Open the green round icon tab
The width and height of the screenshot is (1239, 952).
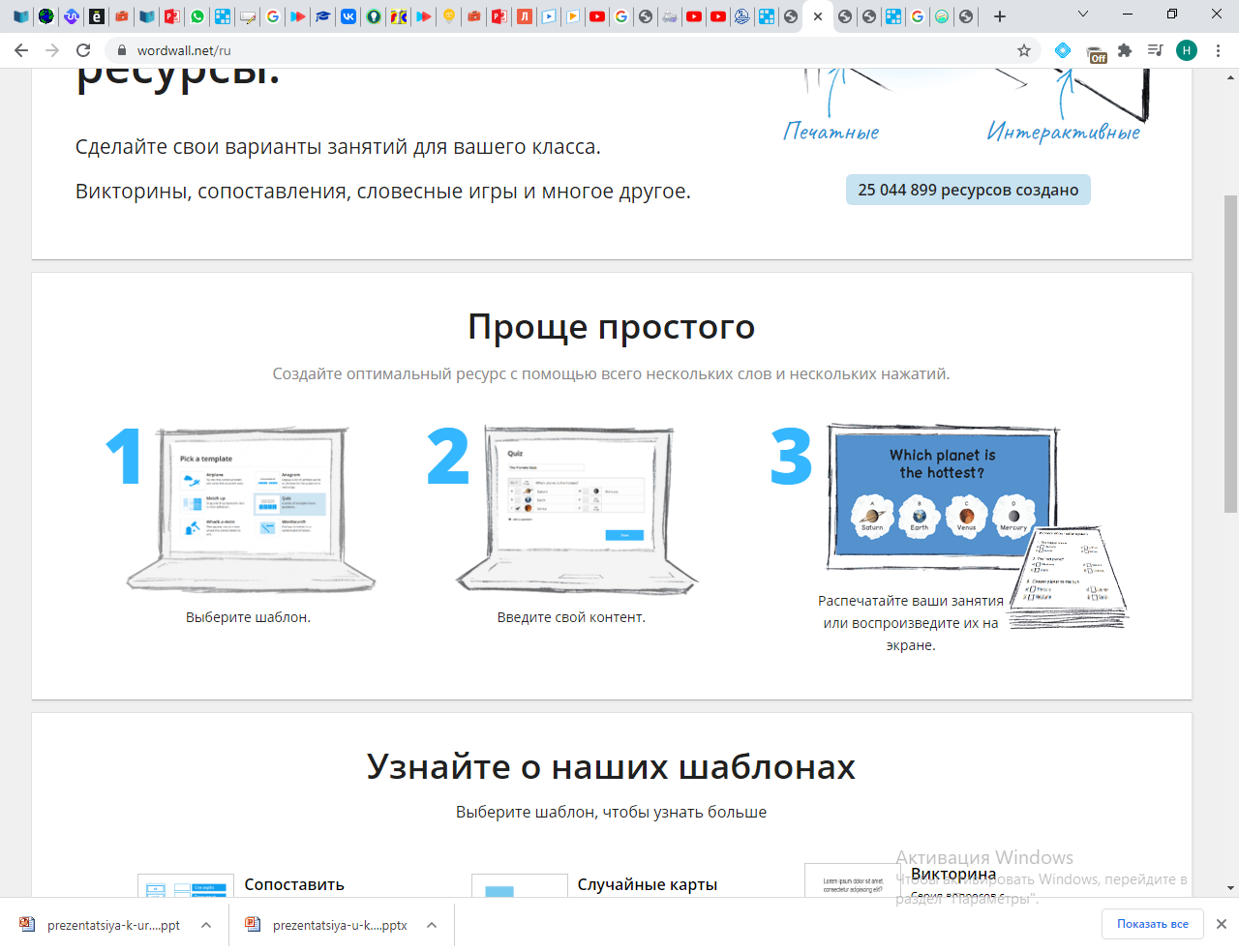pos(942,16)
